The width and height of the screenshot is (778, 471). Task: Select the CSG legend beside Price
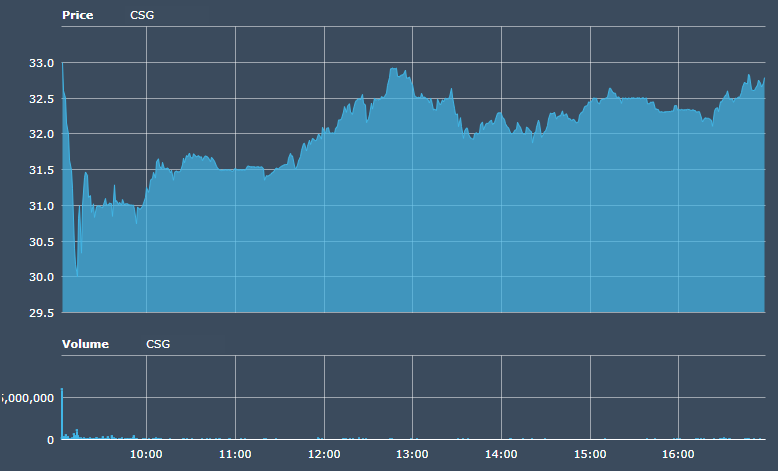[x=142, y=16]
